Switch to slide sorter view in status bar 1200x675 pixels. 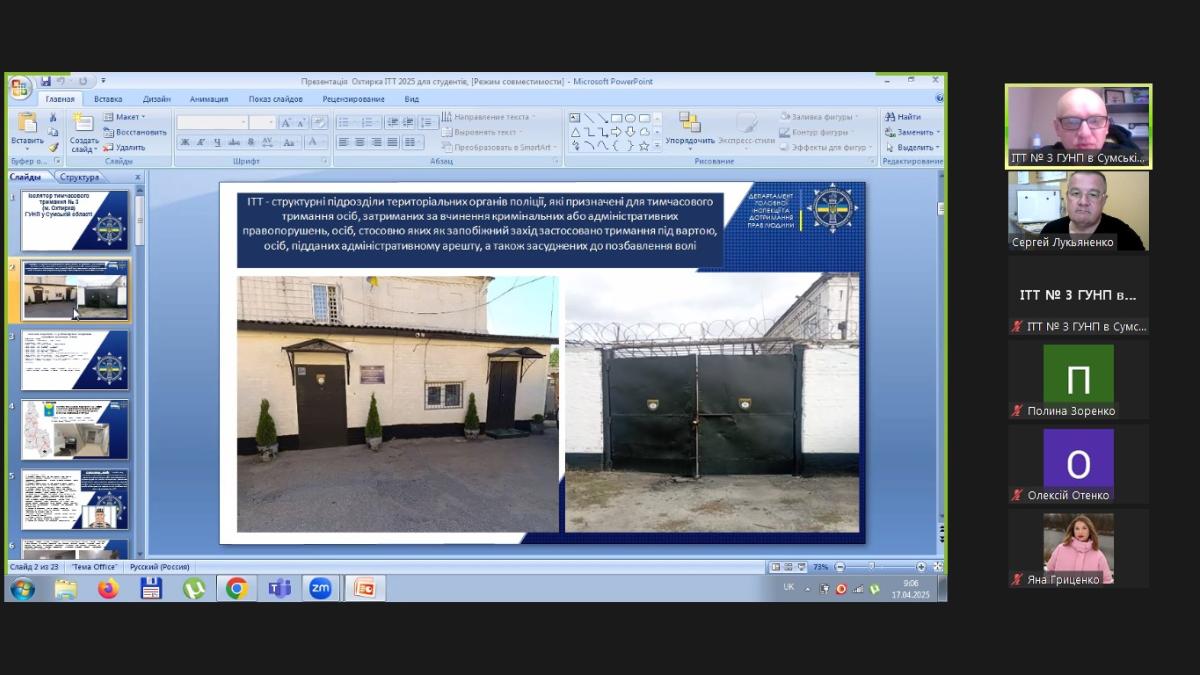pyautogui.click(x=789, y=567)
